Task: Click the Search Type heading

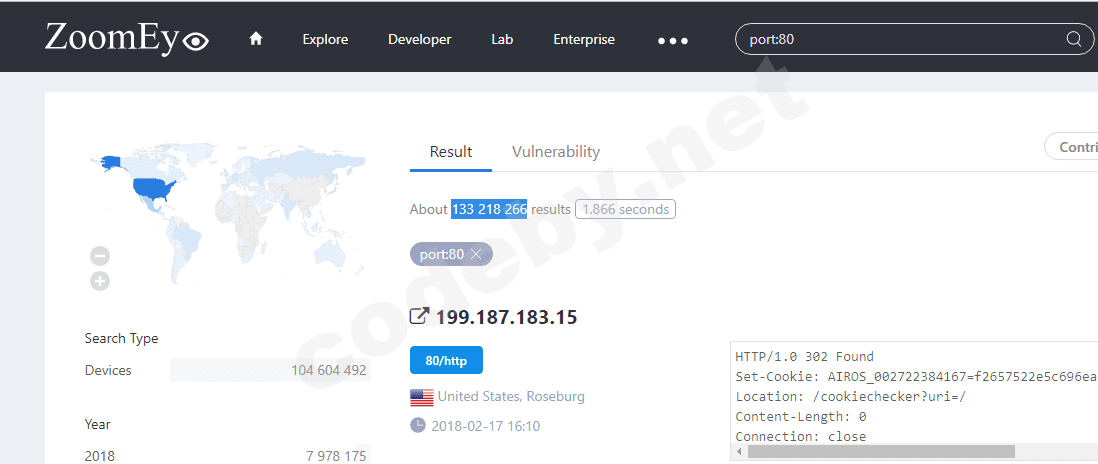Action: pyautogui.click(x=121, y=339)
